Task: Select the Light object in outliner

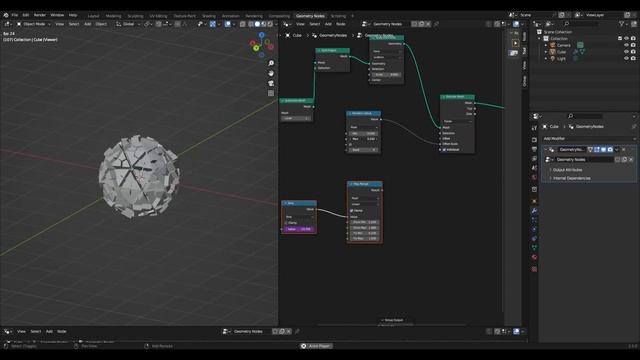Action: point(561,58)
